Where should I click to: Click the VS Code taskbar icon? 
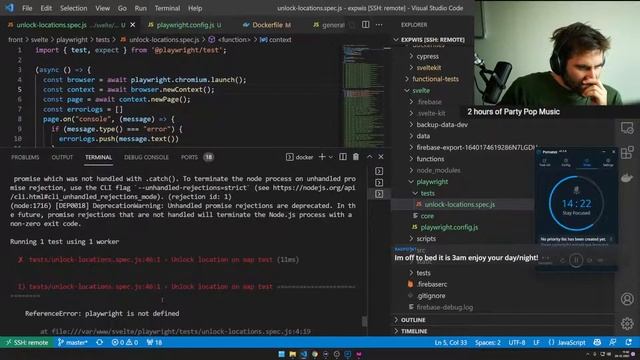click(x=304, y=354)
